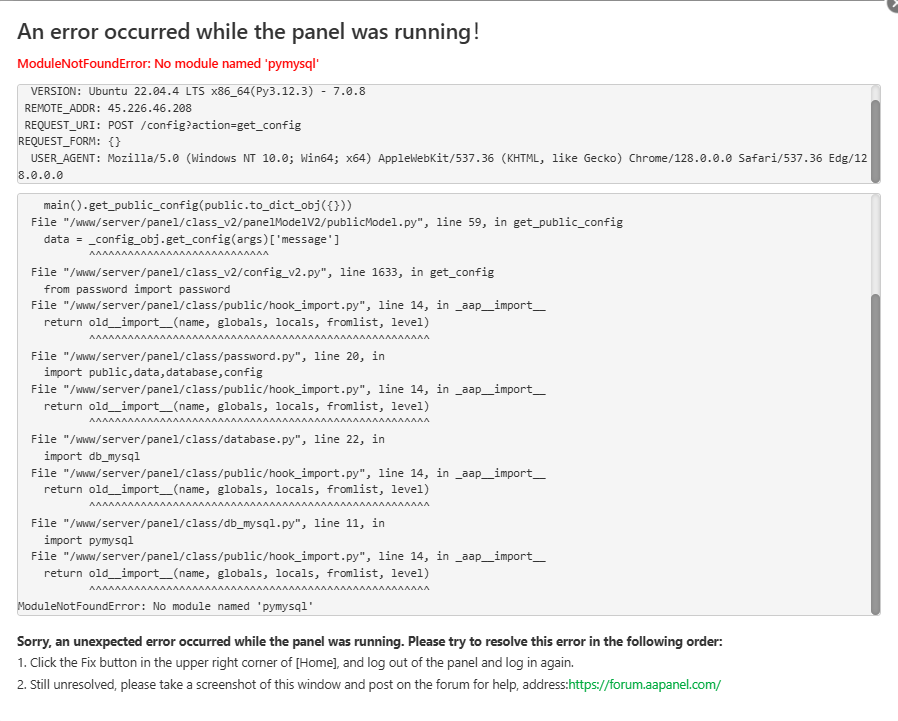Click the publicModel.py line 59 traceback entry
The image size is (898, 721).
coord(326,222)
